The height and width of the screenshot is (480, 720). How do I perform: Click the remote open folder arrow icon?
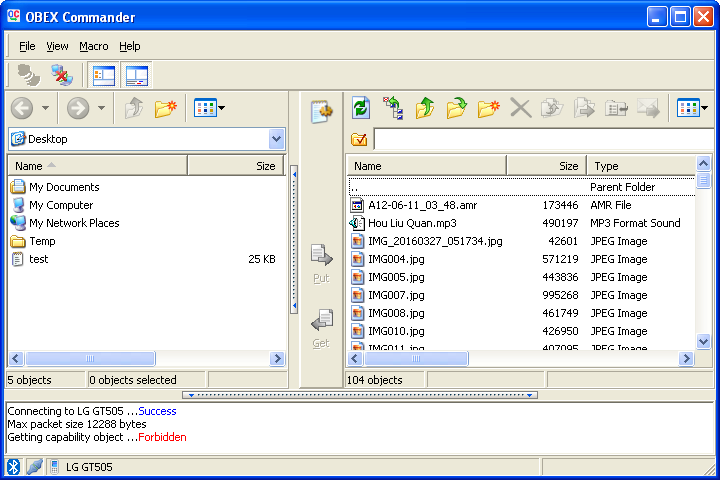pos(456,108)
